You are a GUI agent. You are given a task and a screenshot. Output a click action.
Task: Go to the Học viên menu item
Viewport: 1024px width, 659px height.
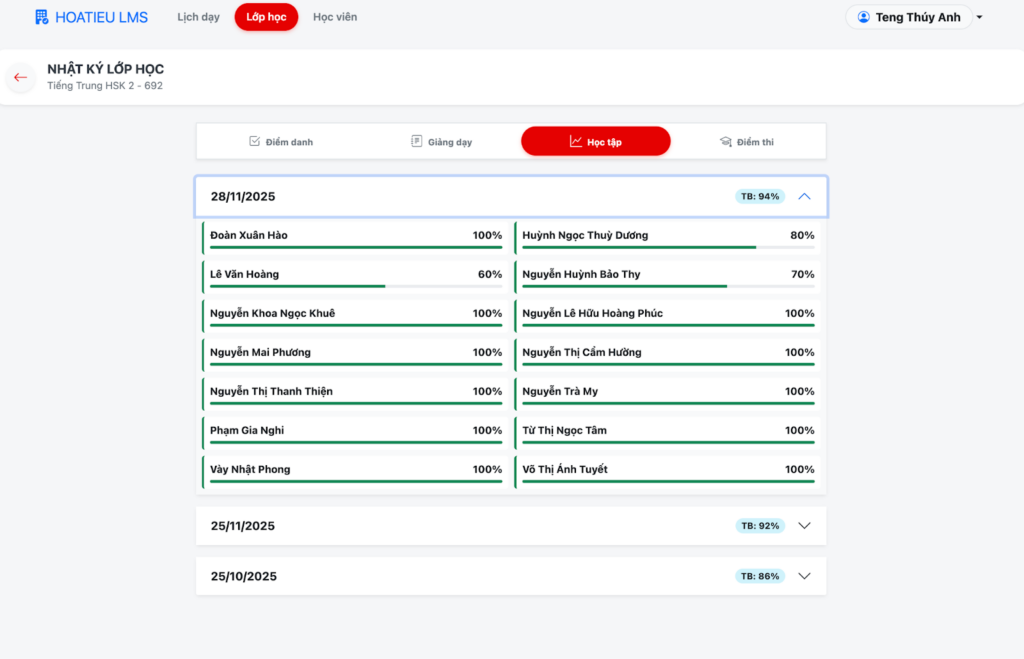pos(334,17)
